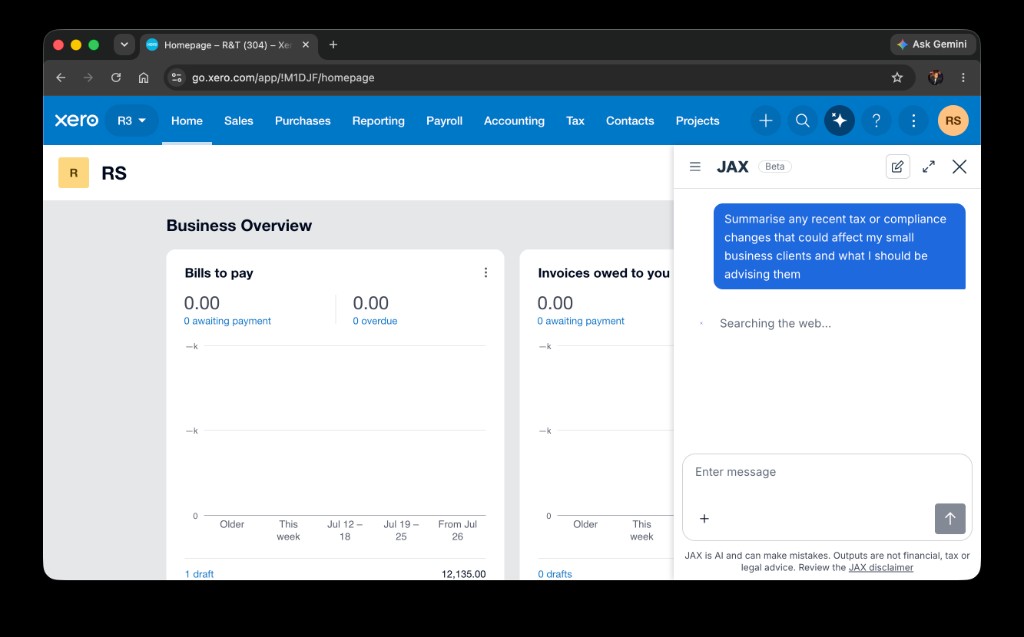Open the Tax menu

click(x=575, y=121)
